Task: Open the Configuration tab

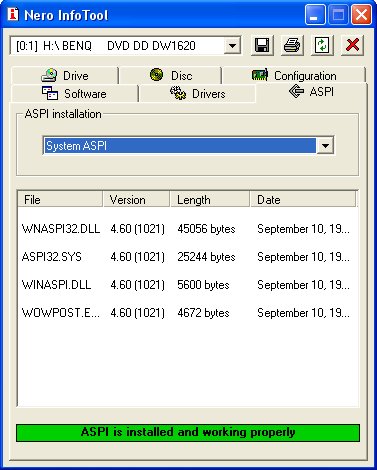Action: tap(294, 75)
